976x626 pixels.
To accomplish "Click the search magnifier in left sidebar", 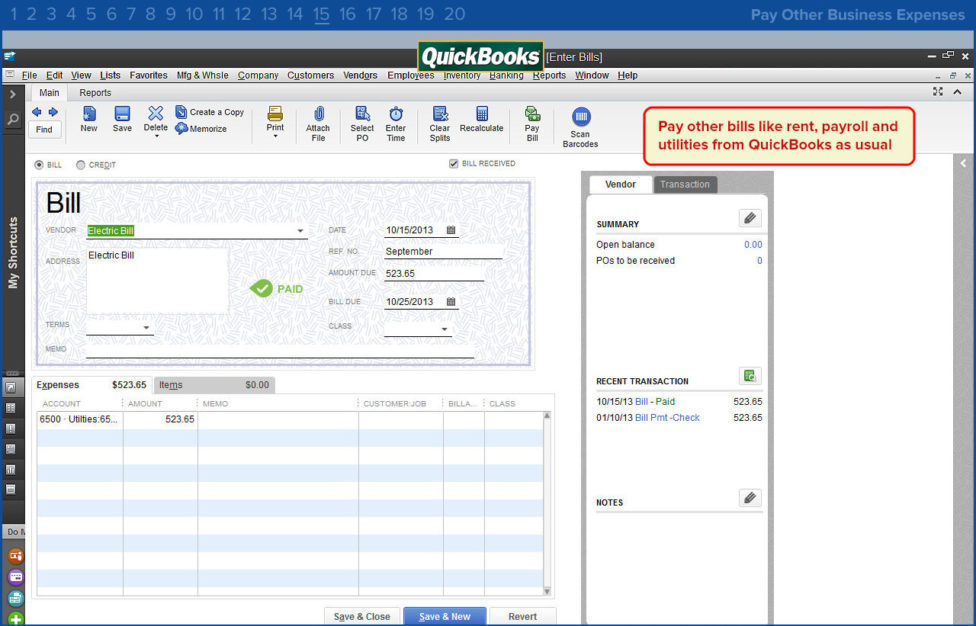I will coord(12,119).
